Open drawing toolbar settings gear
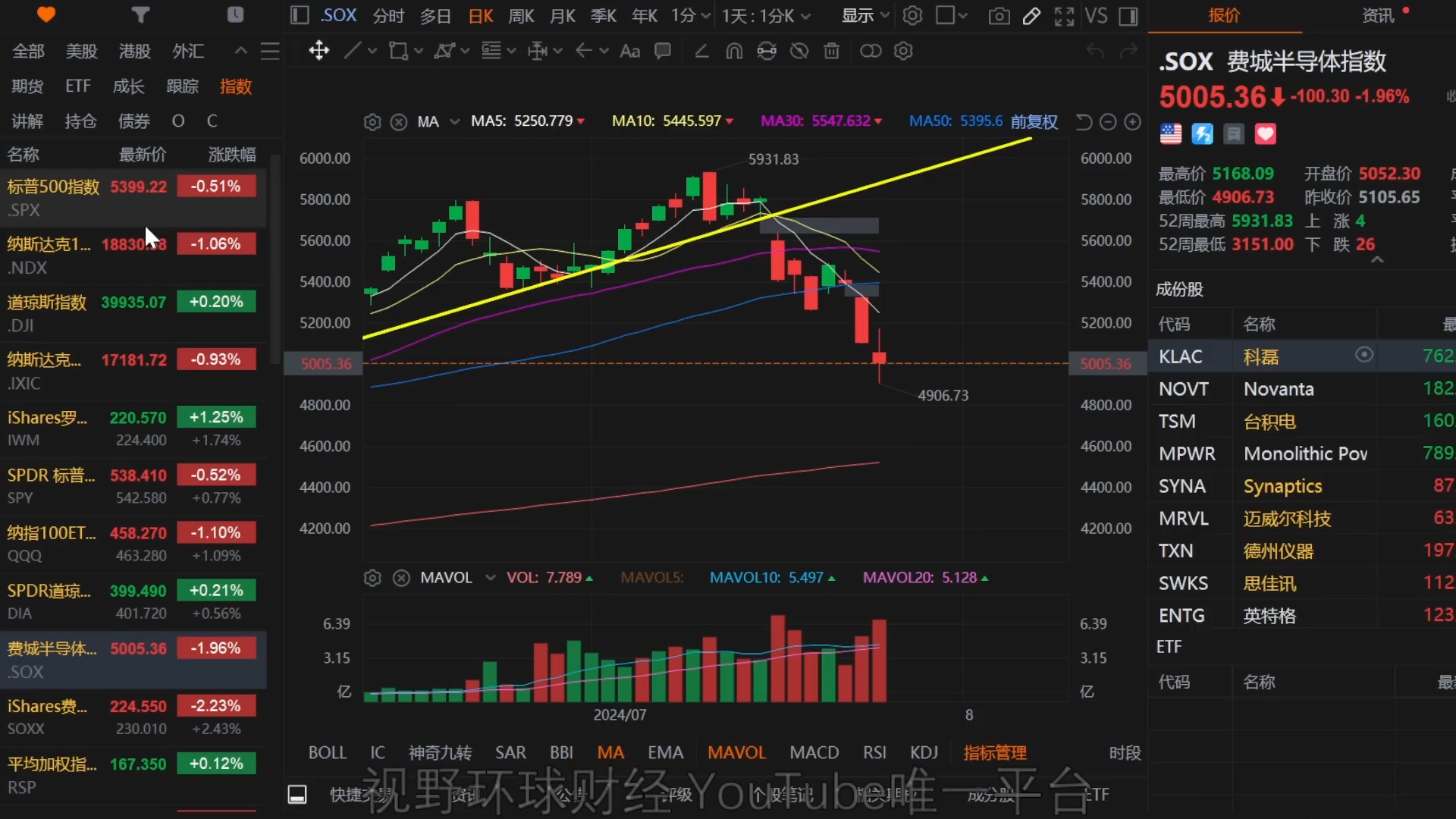Screen dimensions: 1456x819 tap(903, 51)
